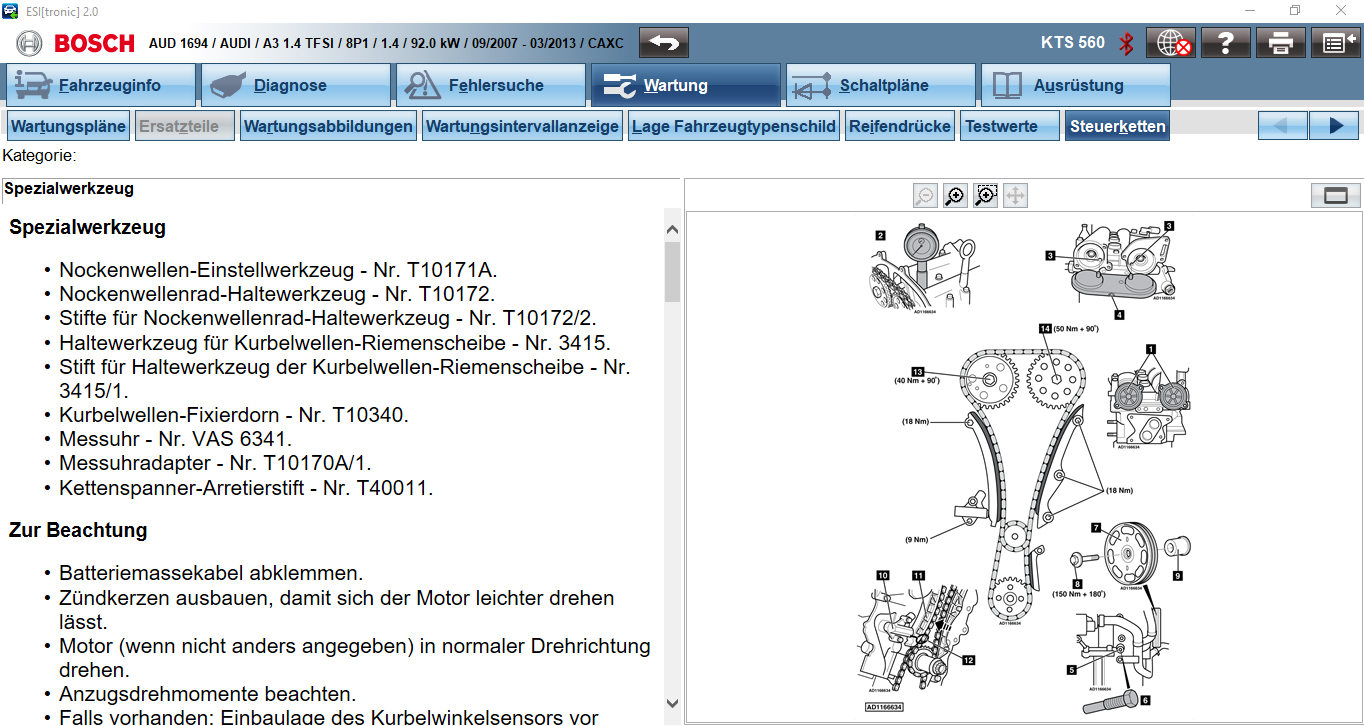Screen dimensions: 1364x726
Task: Go to the Schaltpläne tab
Action: [x=880, y=86]
